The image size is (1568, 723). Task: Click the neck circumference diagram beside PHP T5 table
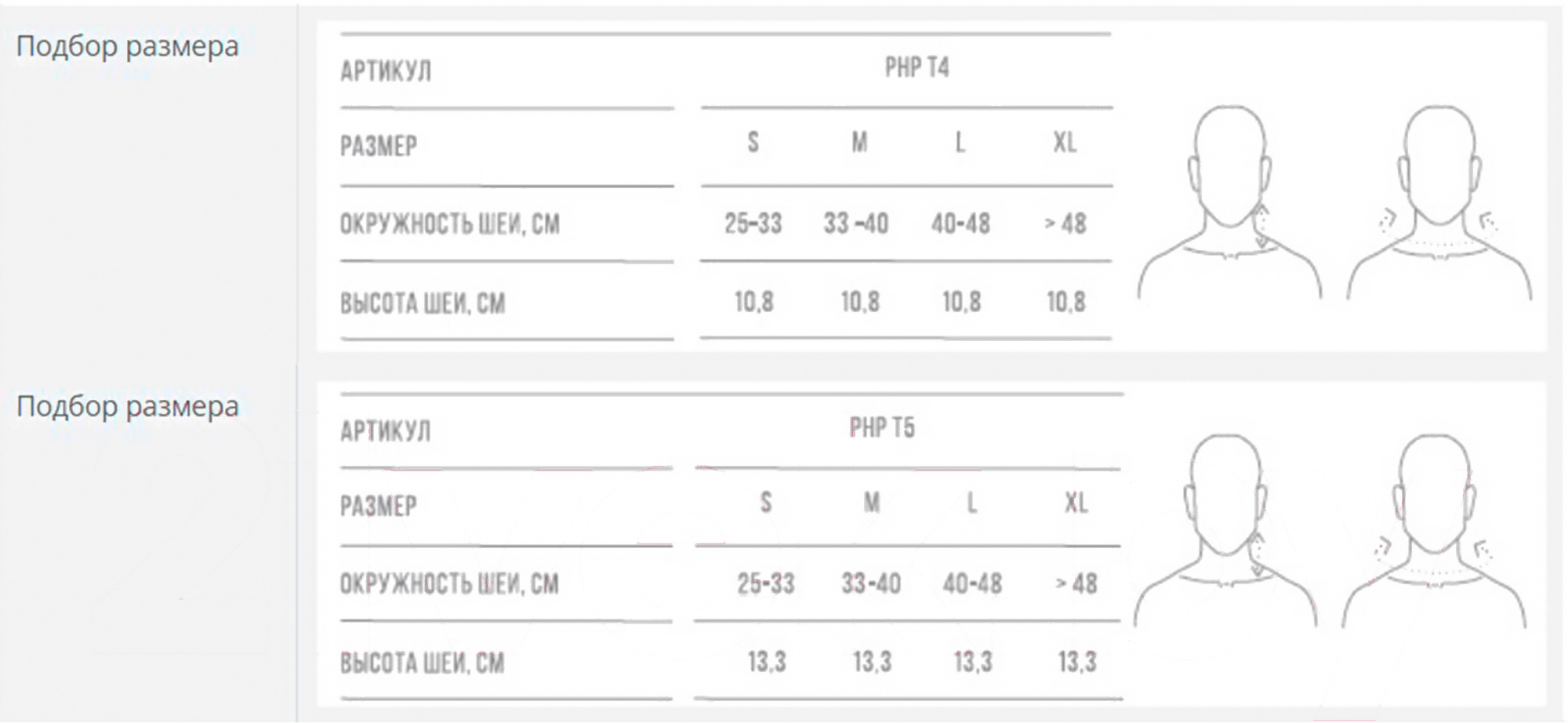pos(1435,531)
